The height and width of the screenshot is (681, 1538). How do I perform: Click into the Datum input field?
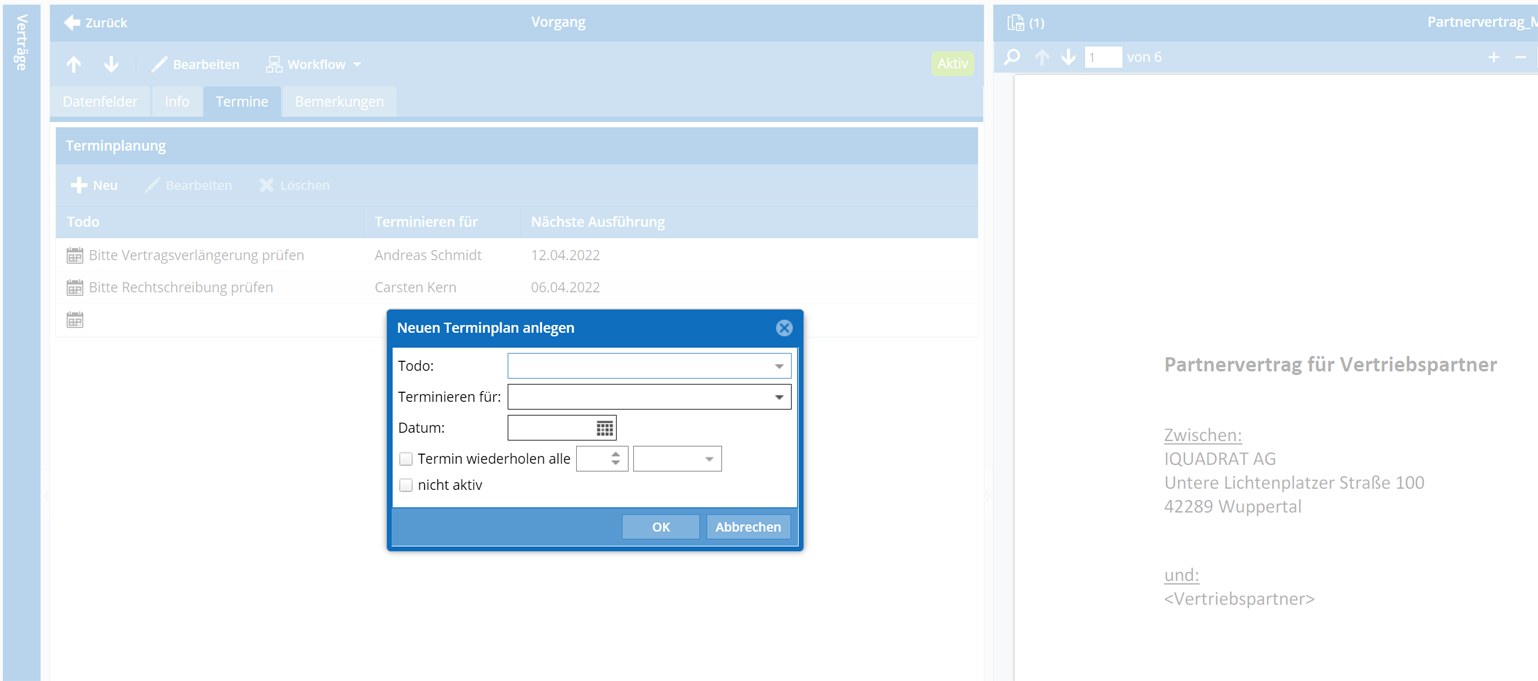pyautogui.click(x=550, y=428)
